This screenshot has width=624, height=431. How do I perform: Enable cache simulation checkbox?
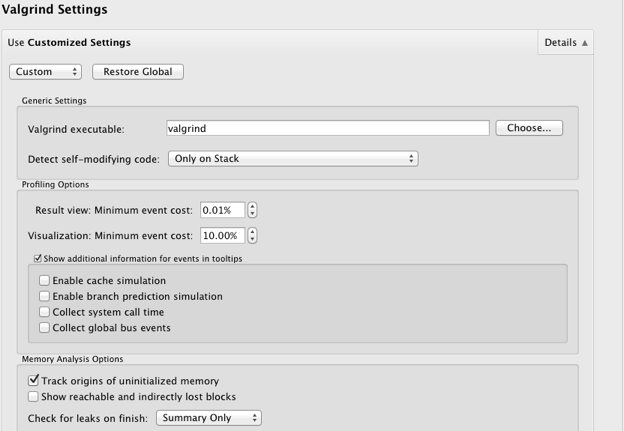44,281
